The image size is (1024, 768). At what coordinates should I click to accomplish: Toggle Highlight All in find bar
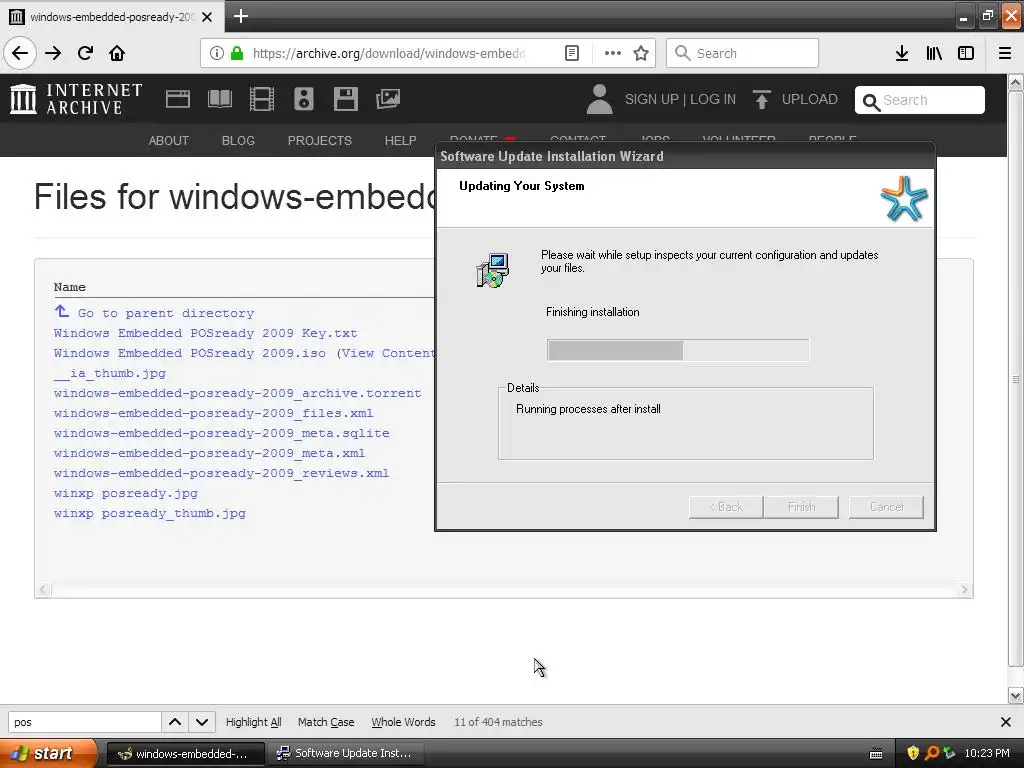click(253, 722)
